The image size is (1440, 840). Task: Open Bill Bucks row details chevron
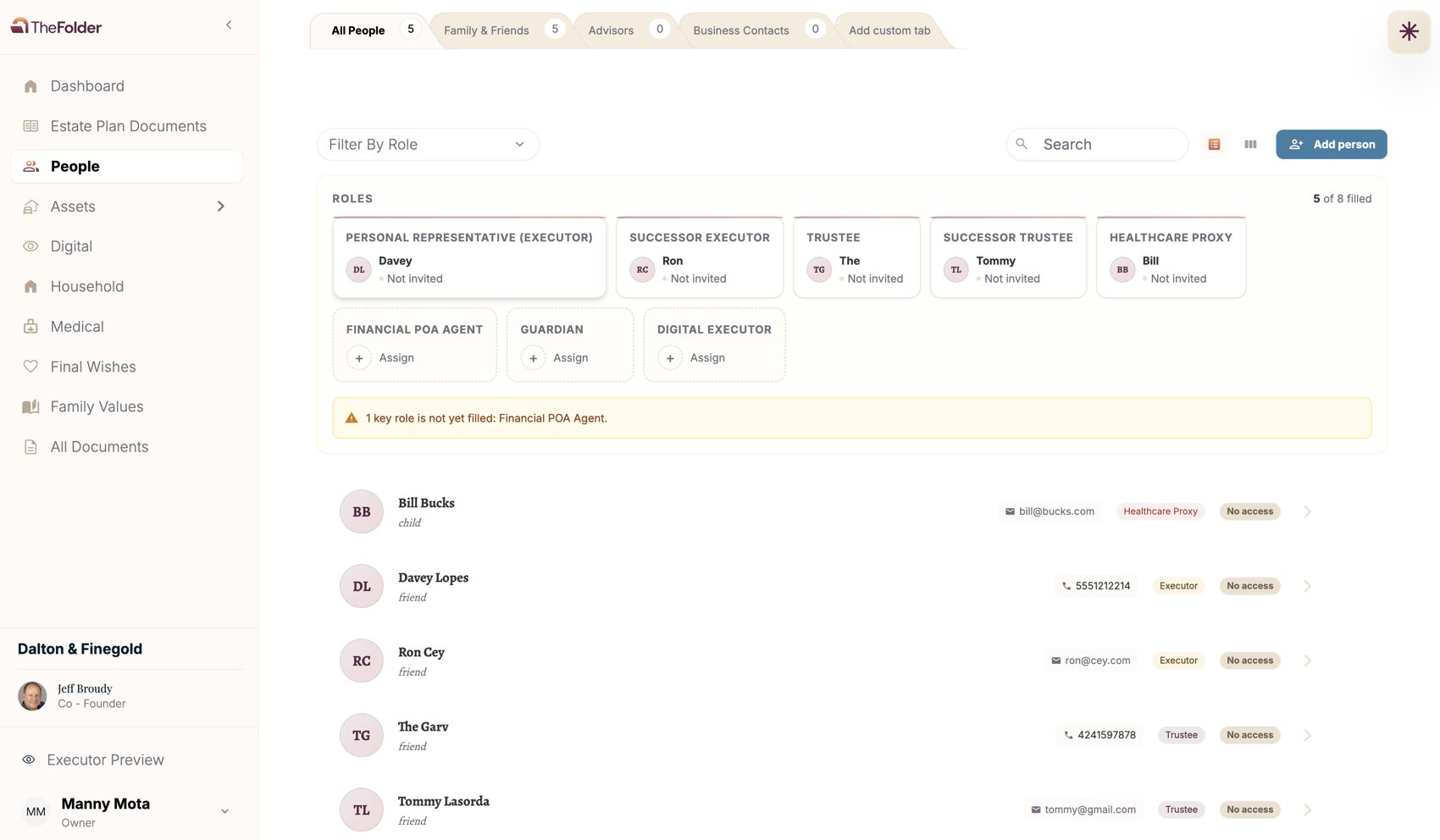click(x=1307, y=511)
